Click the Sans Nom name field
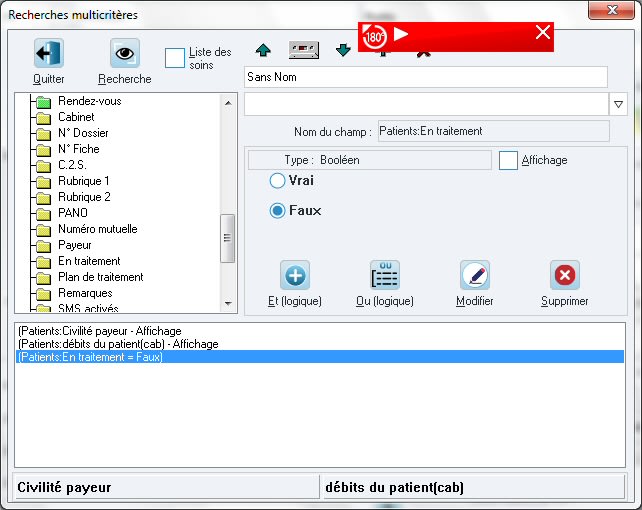This screenshot has height=510, width=642. pyautogui.click(x=425, y=77)
